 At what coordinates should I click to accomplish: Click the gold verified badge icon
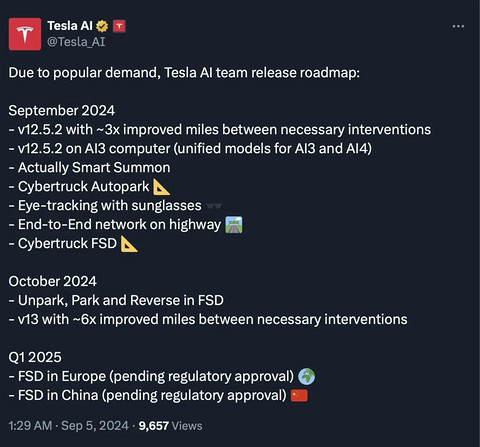click(x=102, y=26)
